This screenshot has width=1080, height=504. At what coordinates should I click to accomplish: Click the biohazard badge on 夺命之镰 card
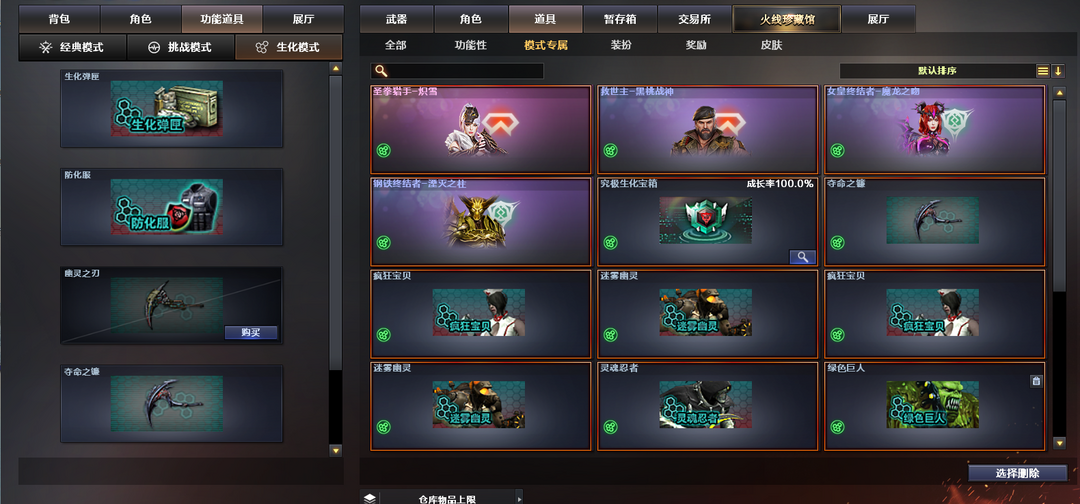pyautogui.click(x=837, y=242)
